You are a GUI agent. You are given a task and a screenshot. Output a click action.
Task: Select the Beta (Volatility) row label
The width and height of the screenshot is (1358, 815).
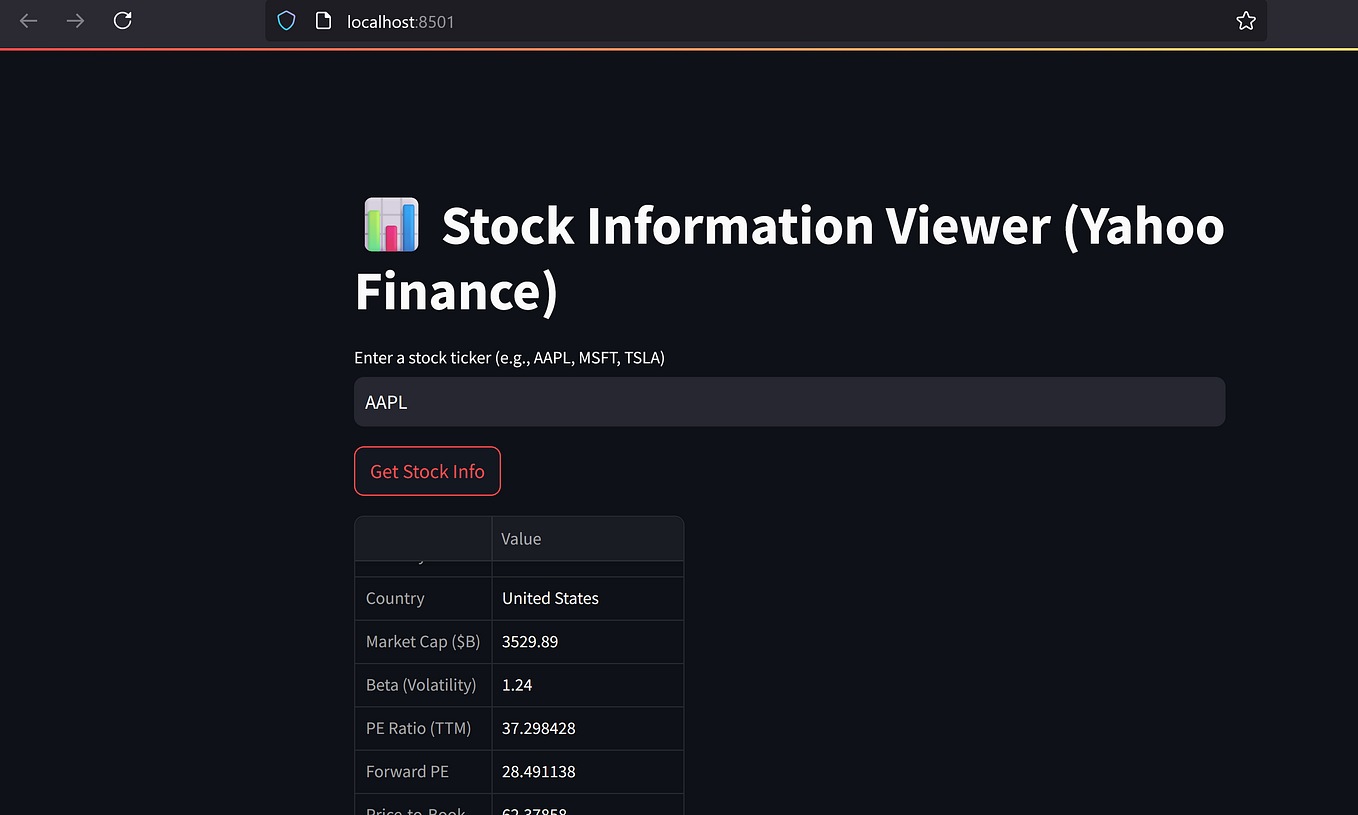[x=421, y=685]
